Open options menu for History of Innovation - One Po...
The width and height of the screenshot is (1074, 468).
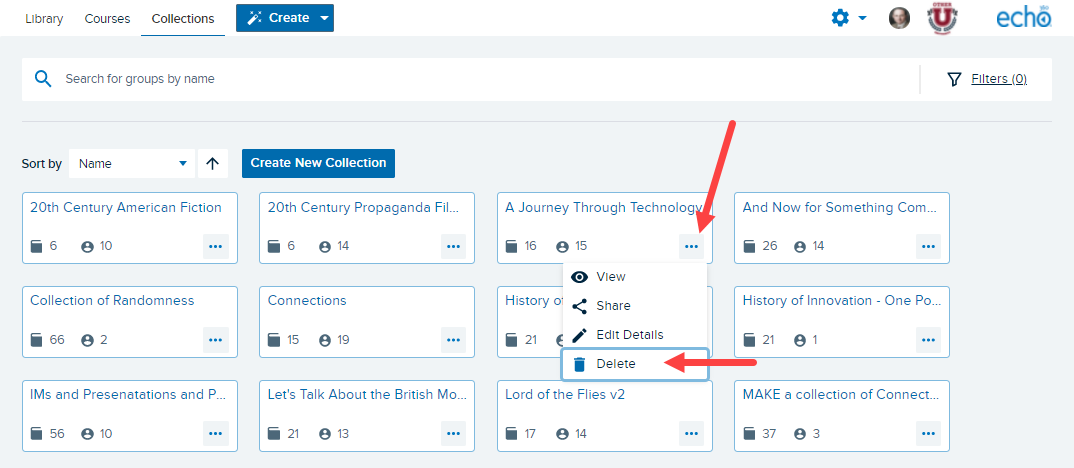[x=928, y=340]
